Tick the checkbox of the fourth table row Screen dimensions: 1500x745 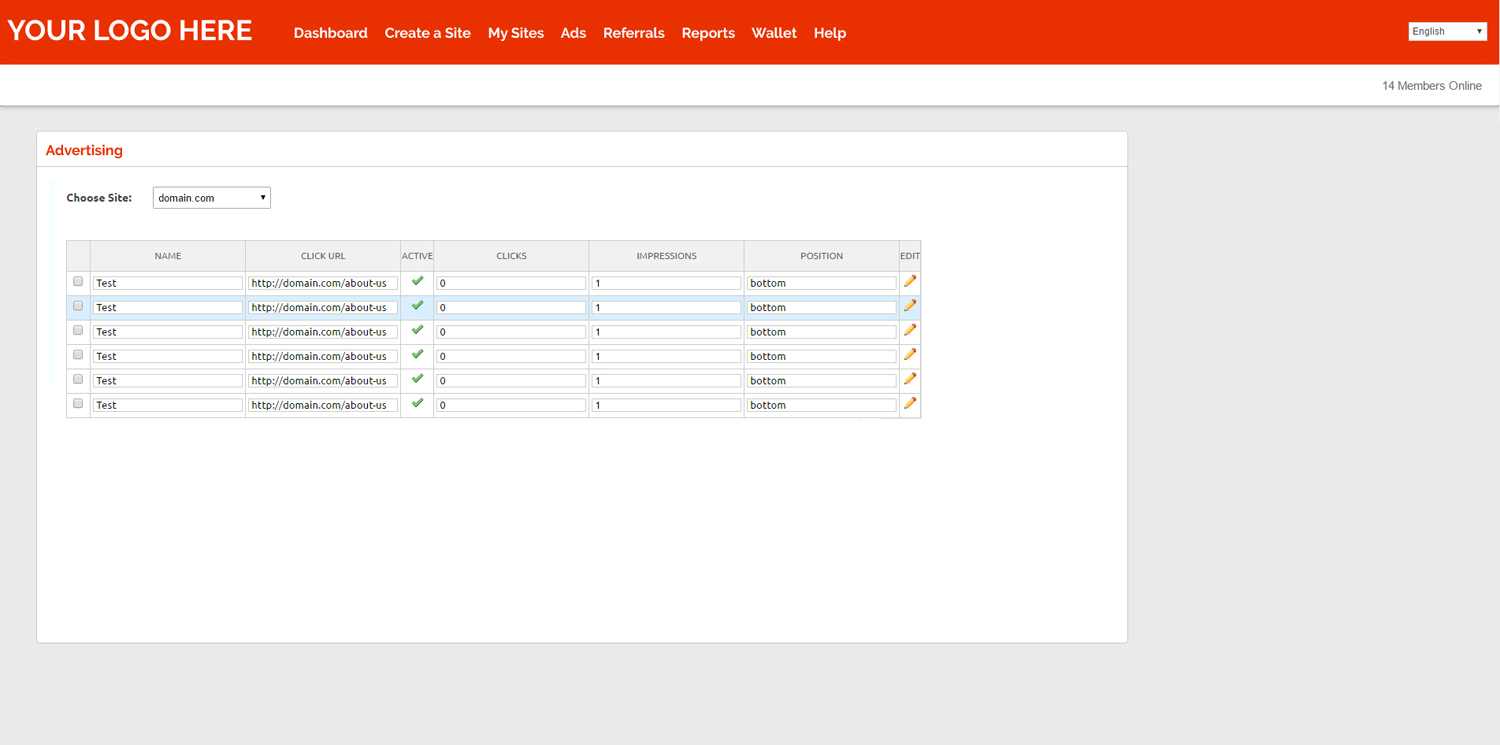[78, 355]
